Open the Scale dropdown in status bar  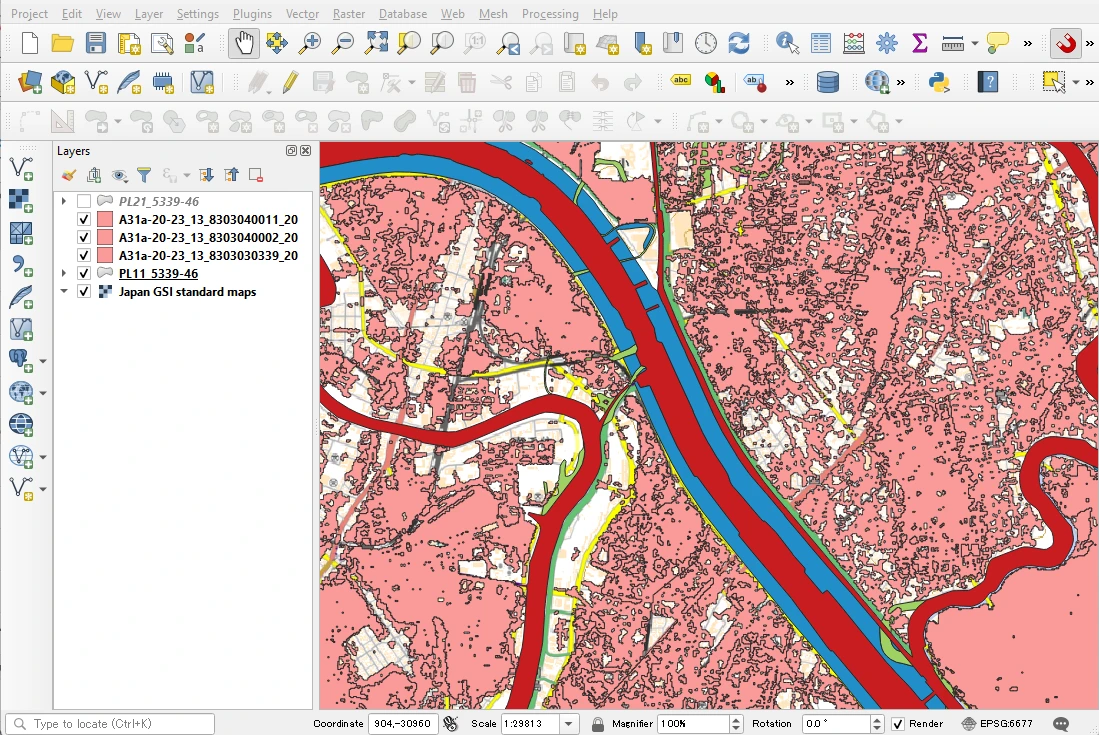click(566, 723)
